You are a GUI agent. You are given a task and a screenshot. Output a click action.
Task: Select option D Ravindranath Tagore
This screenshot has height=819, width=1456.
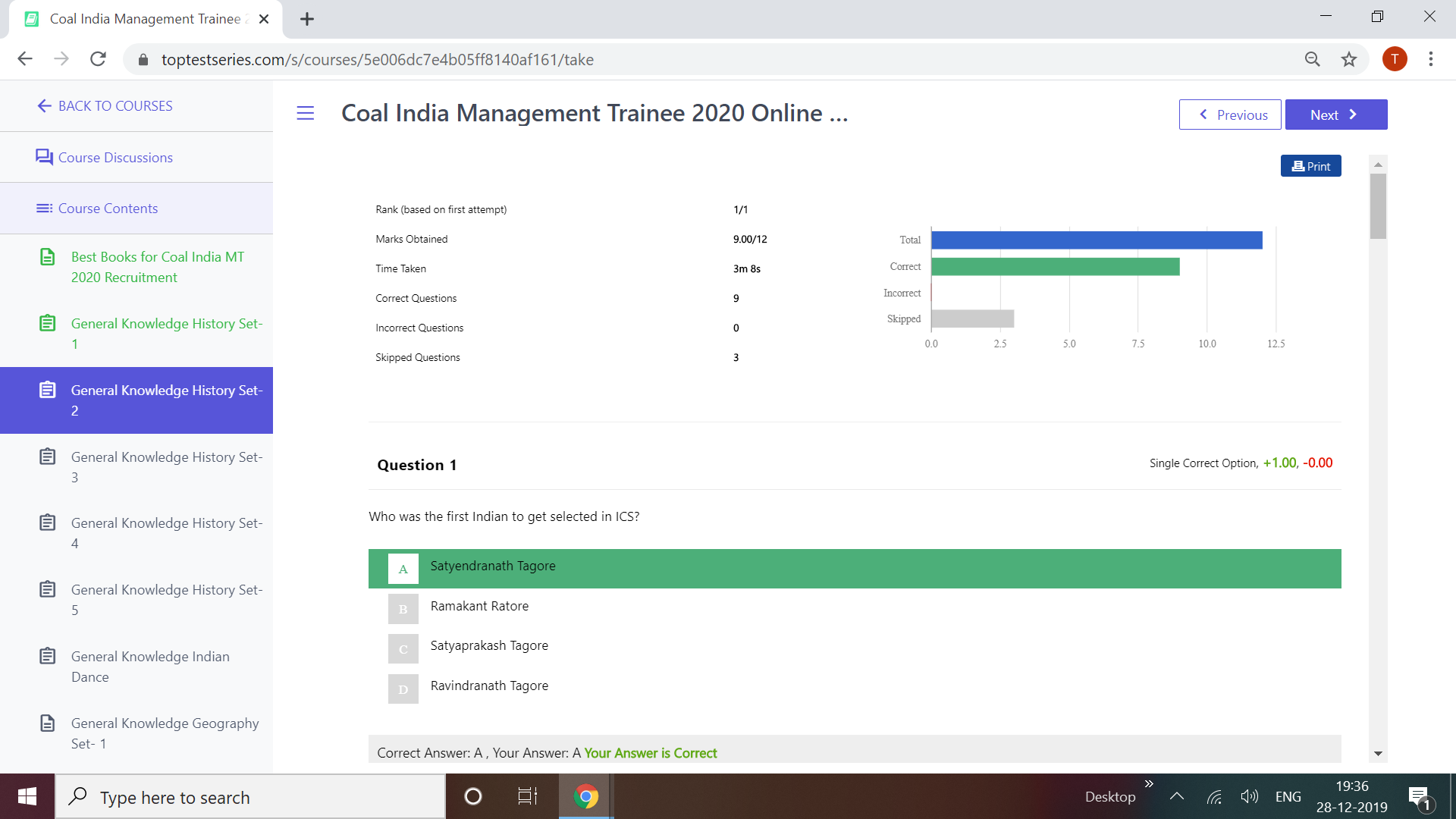coord(489,686)
